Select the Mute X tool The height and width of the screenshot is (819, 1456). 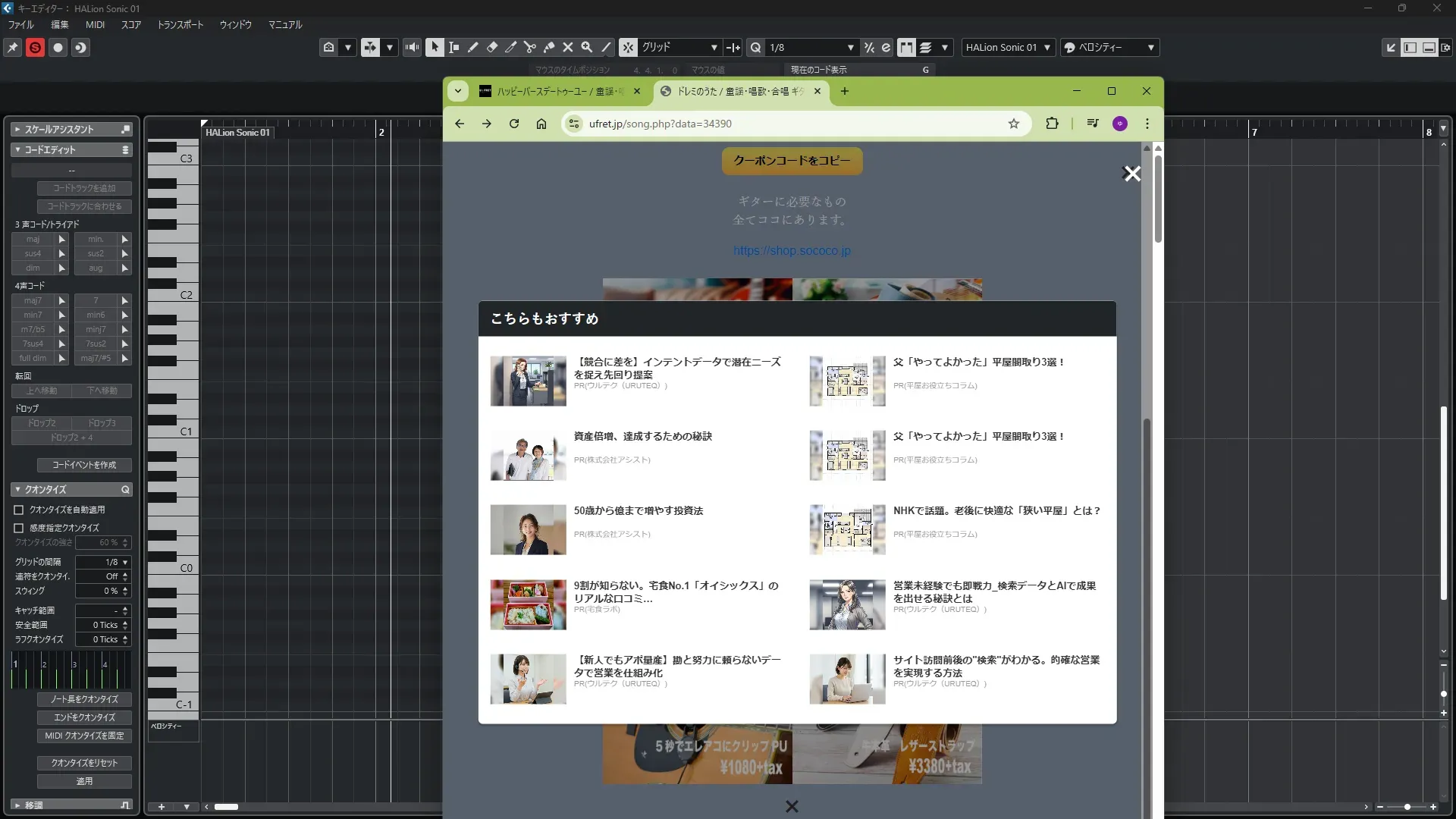[567, 47]
